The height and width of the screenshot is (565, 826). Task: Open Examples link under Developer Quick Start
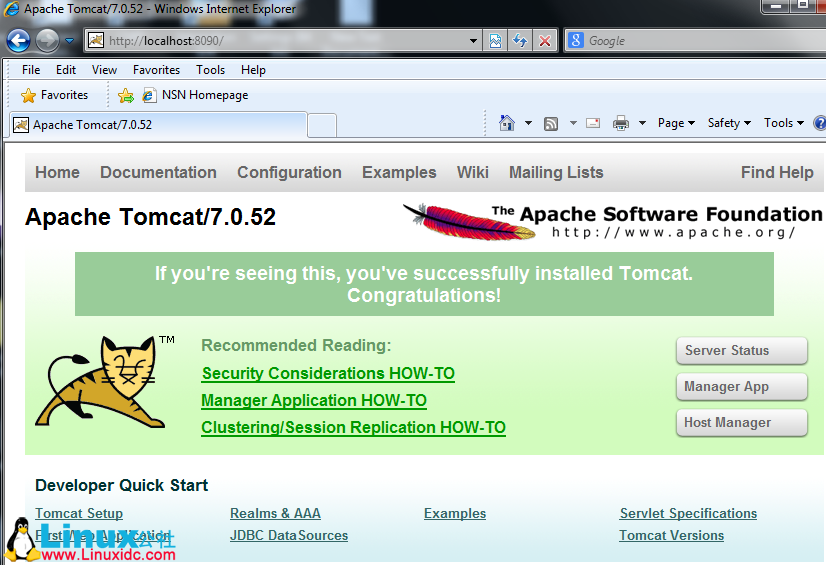(455, 513)
